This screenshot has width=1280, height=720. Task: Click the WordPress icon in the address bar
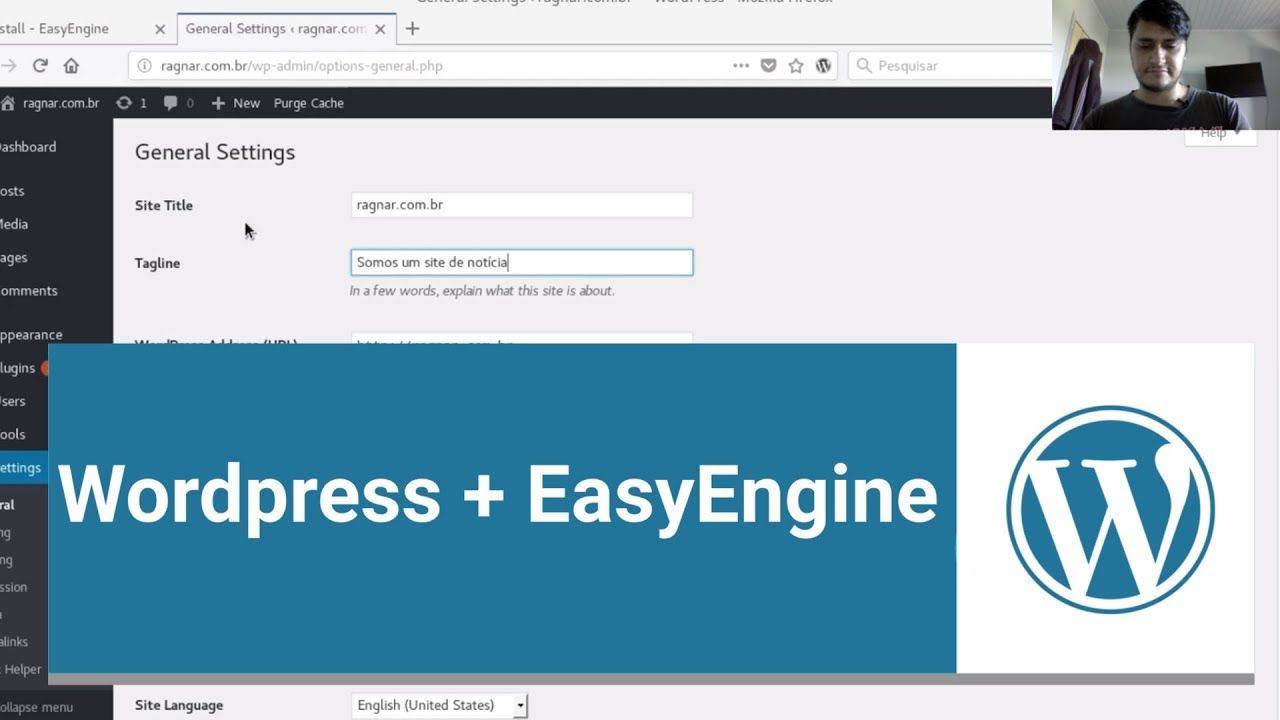[x=823, y=66]
